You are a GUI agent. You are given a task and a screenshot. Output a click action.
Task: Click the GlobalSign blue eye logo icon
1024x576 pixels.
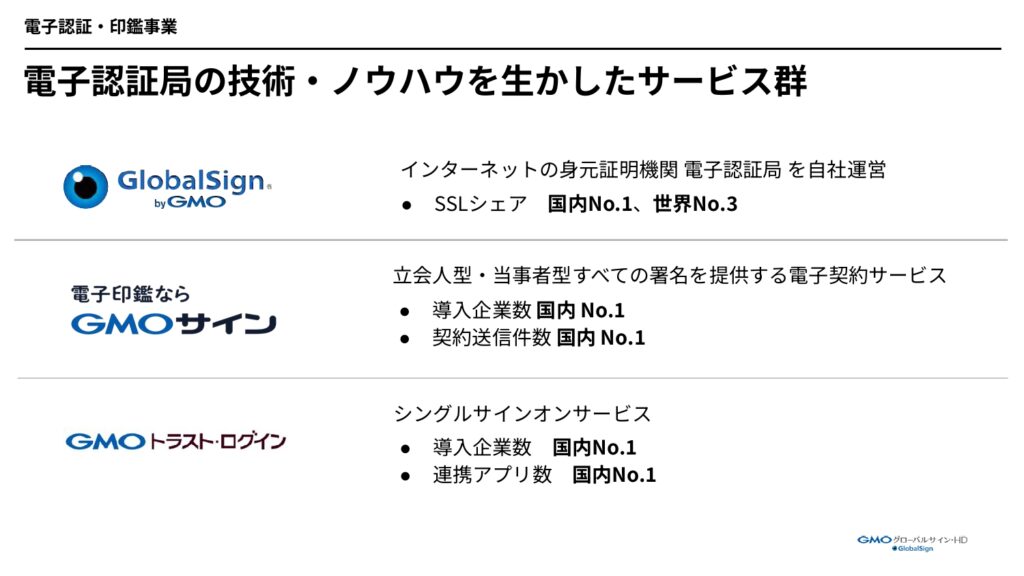click(86, 187)
